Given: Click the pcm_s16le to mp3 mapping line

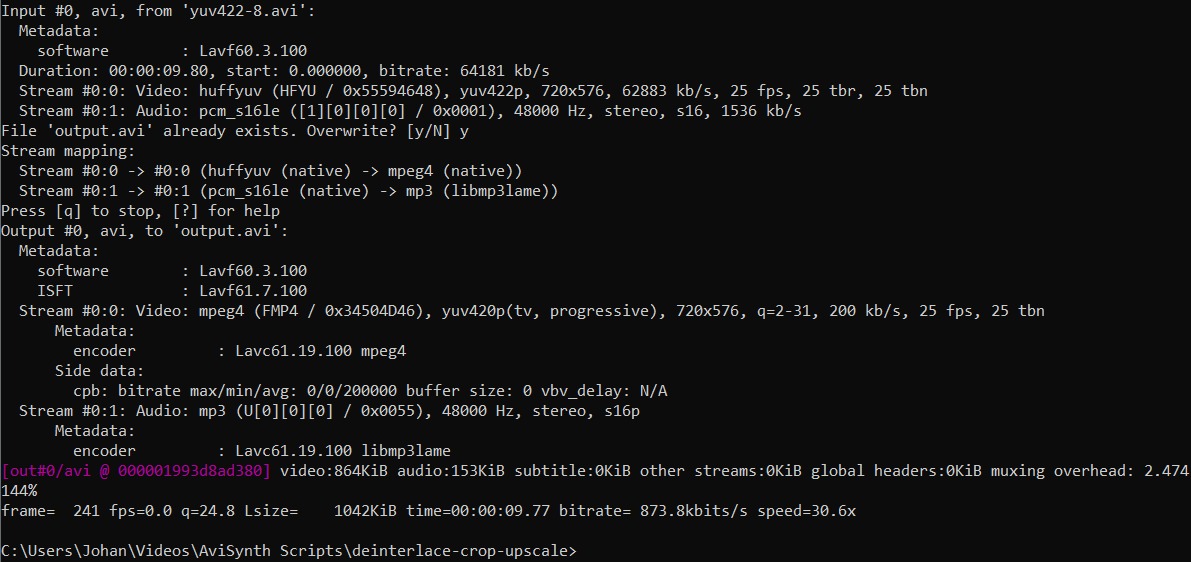Looking at the screenshot, I should click(288, 191).
